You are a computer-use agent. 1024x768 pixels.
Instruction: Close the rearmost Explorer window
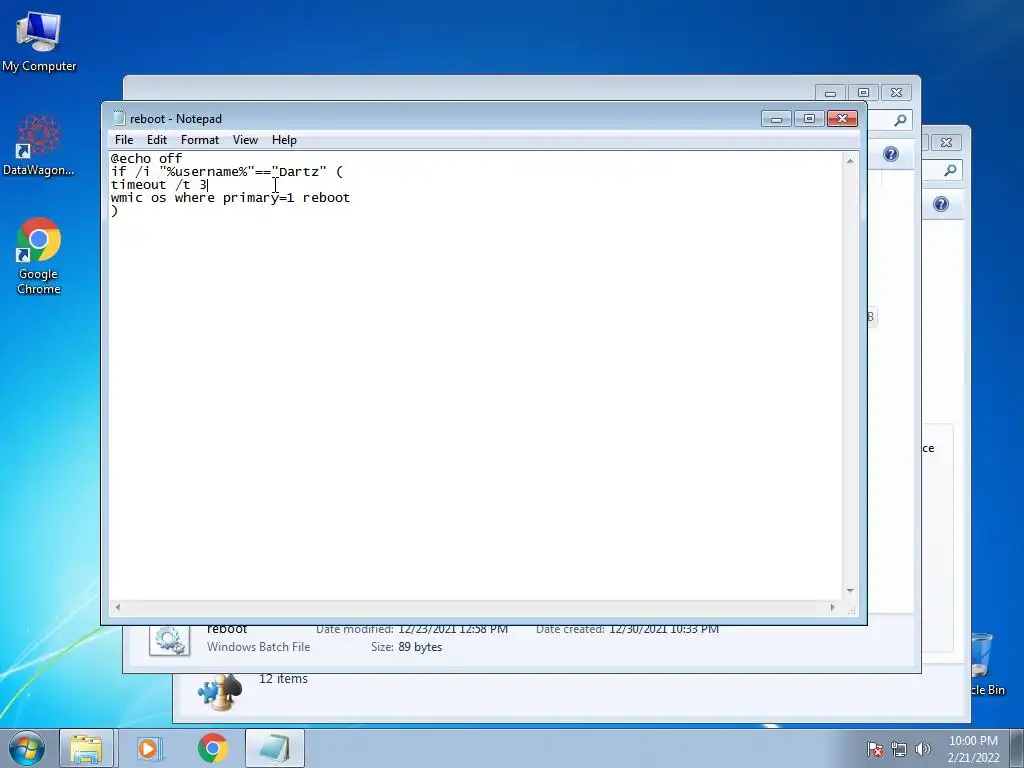[946, 142]
